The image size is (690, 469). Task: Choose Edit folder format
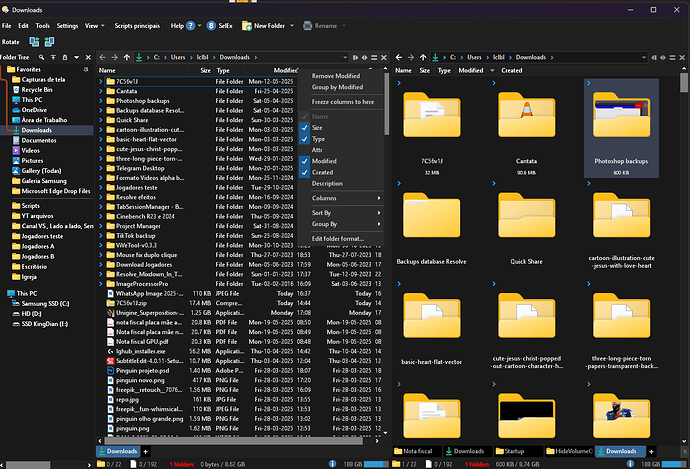click(340, 238)
